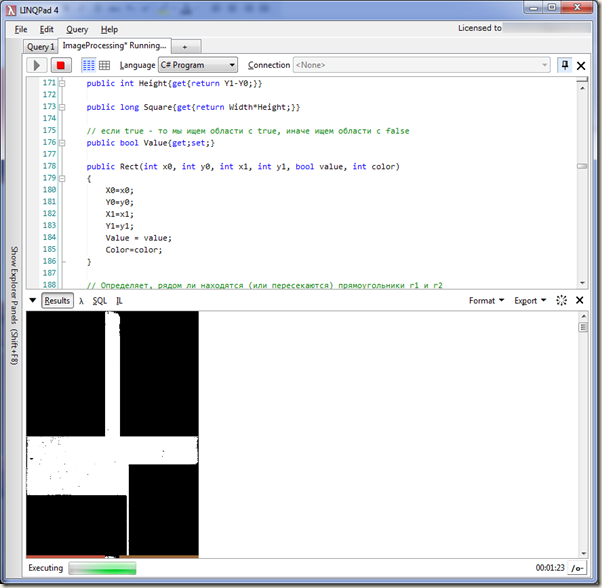This screenshot has width=602, height=588.
Task: Open Show Explorer Panels sidebar
Action: pos(14,306)
